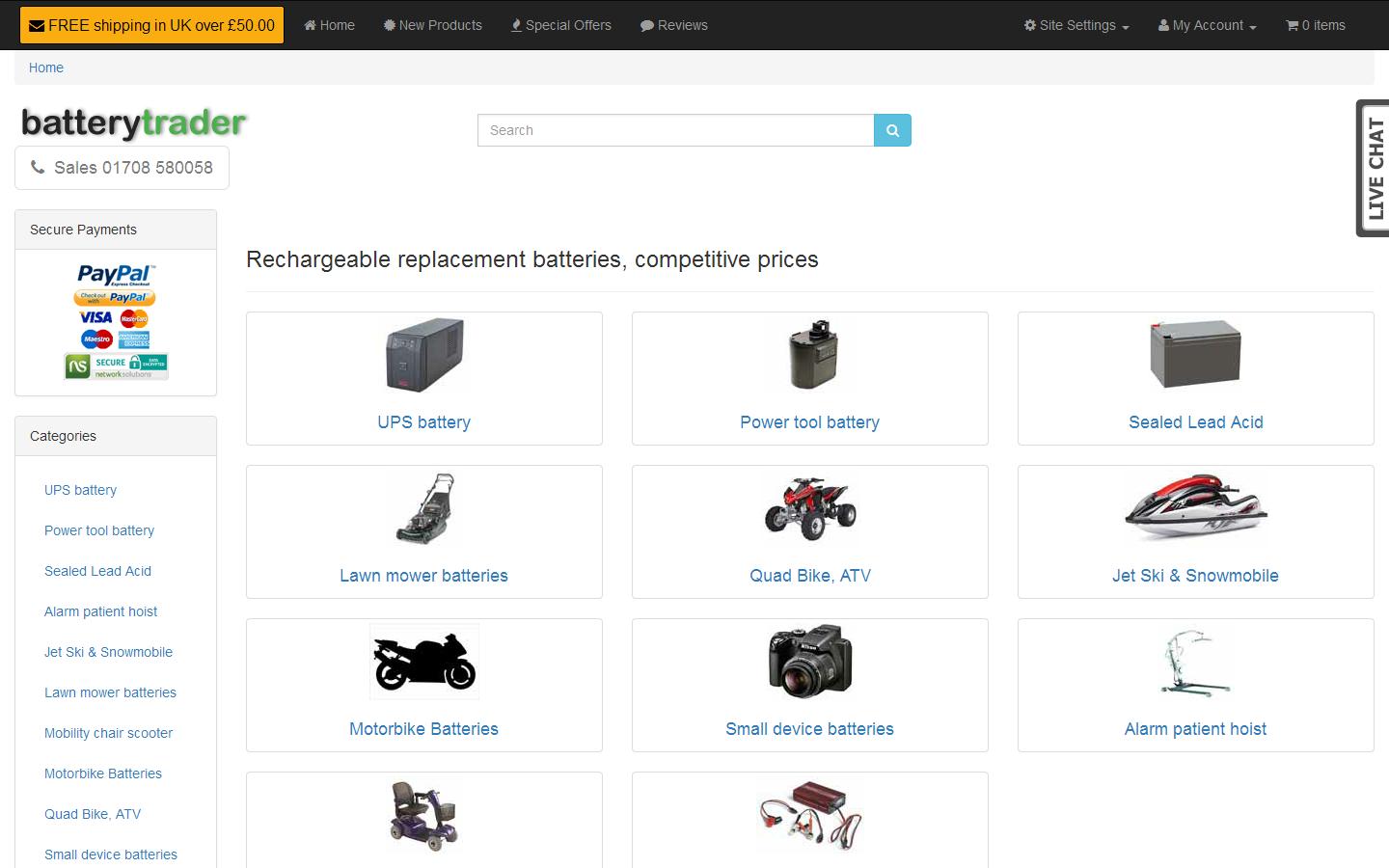Open the Live Chat side tab

point(1374,167)
